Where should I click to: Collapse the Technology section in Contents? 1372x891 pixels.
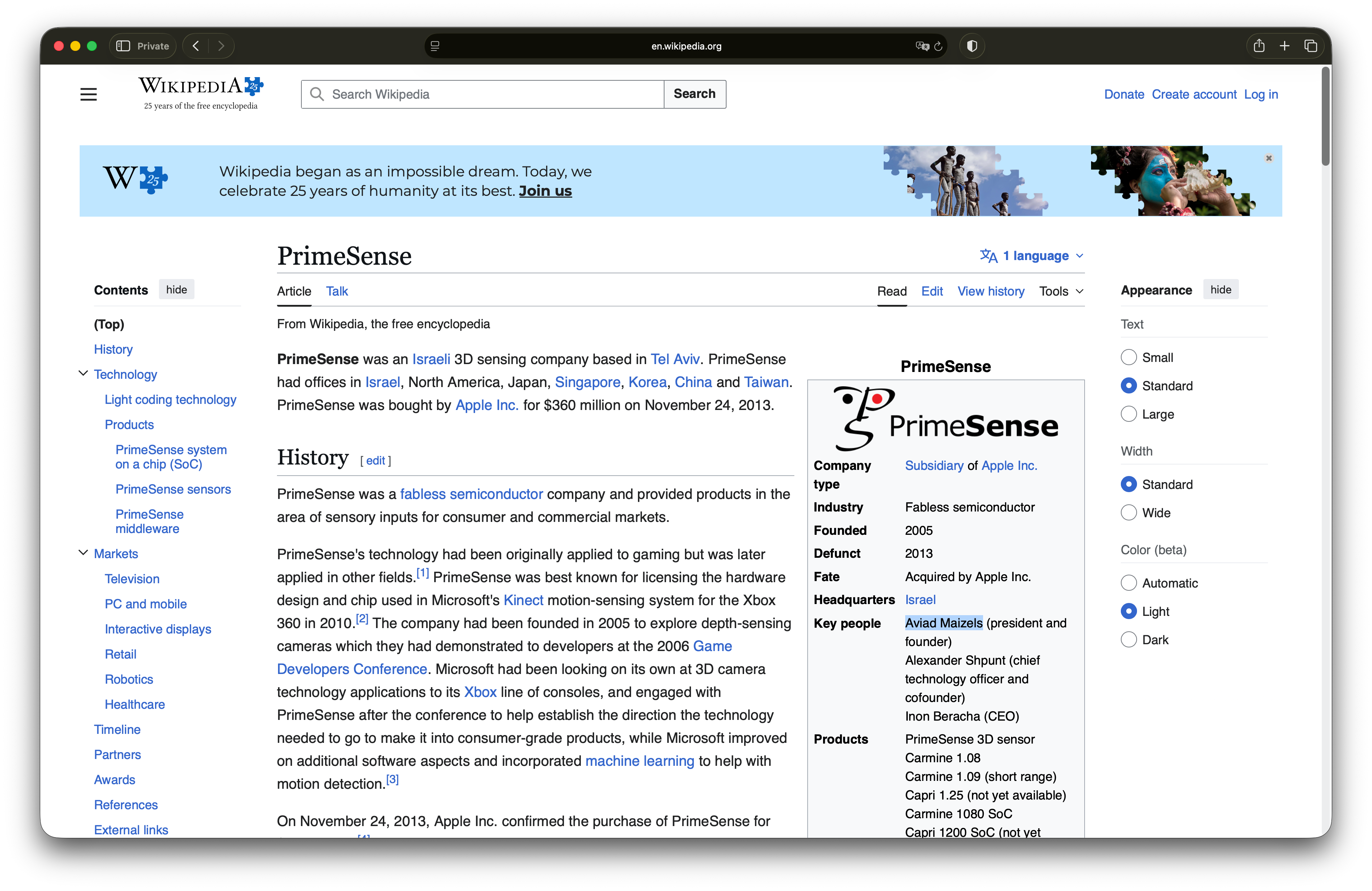tap(83, 373)
